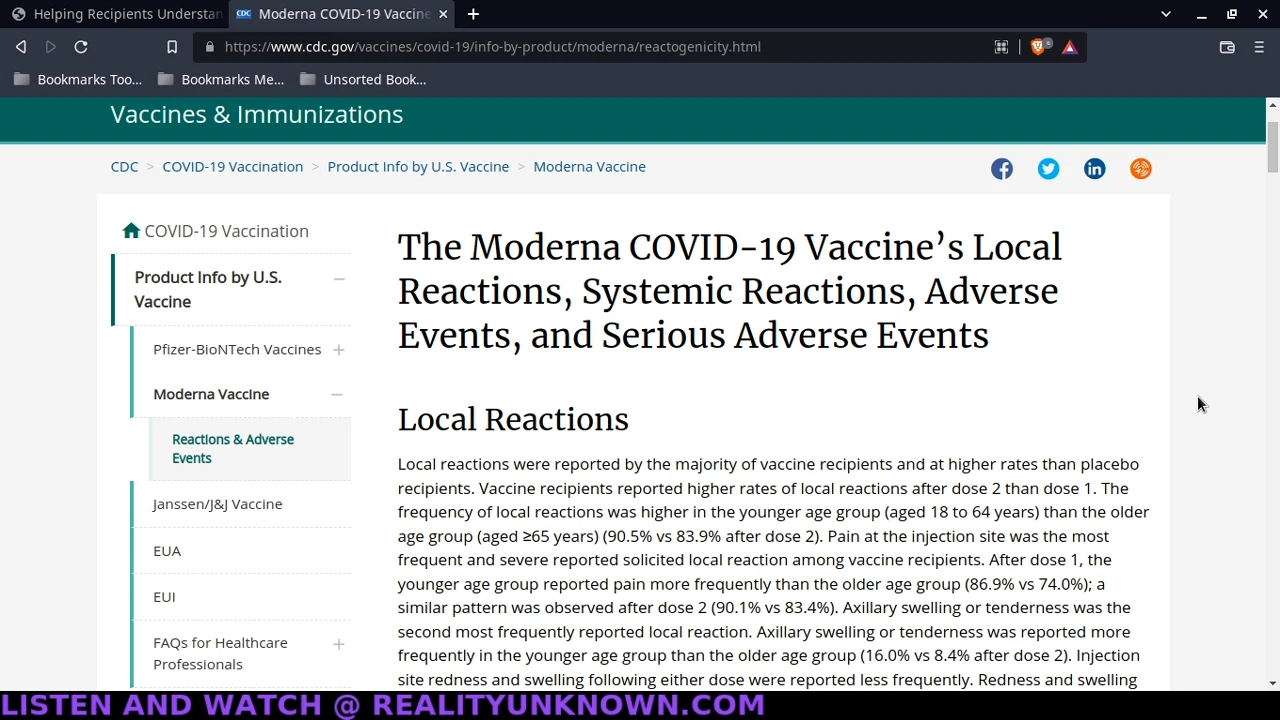
Task: Click the page title heading text
Action: pyautogui.click(x=729, y=292)
